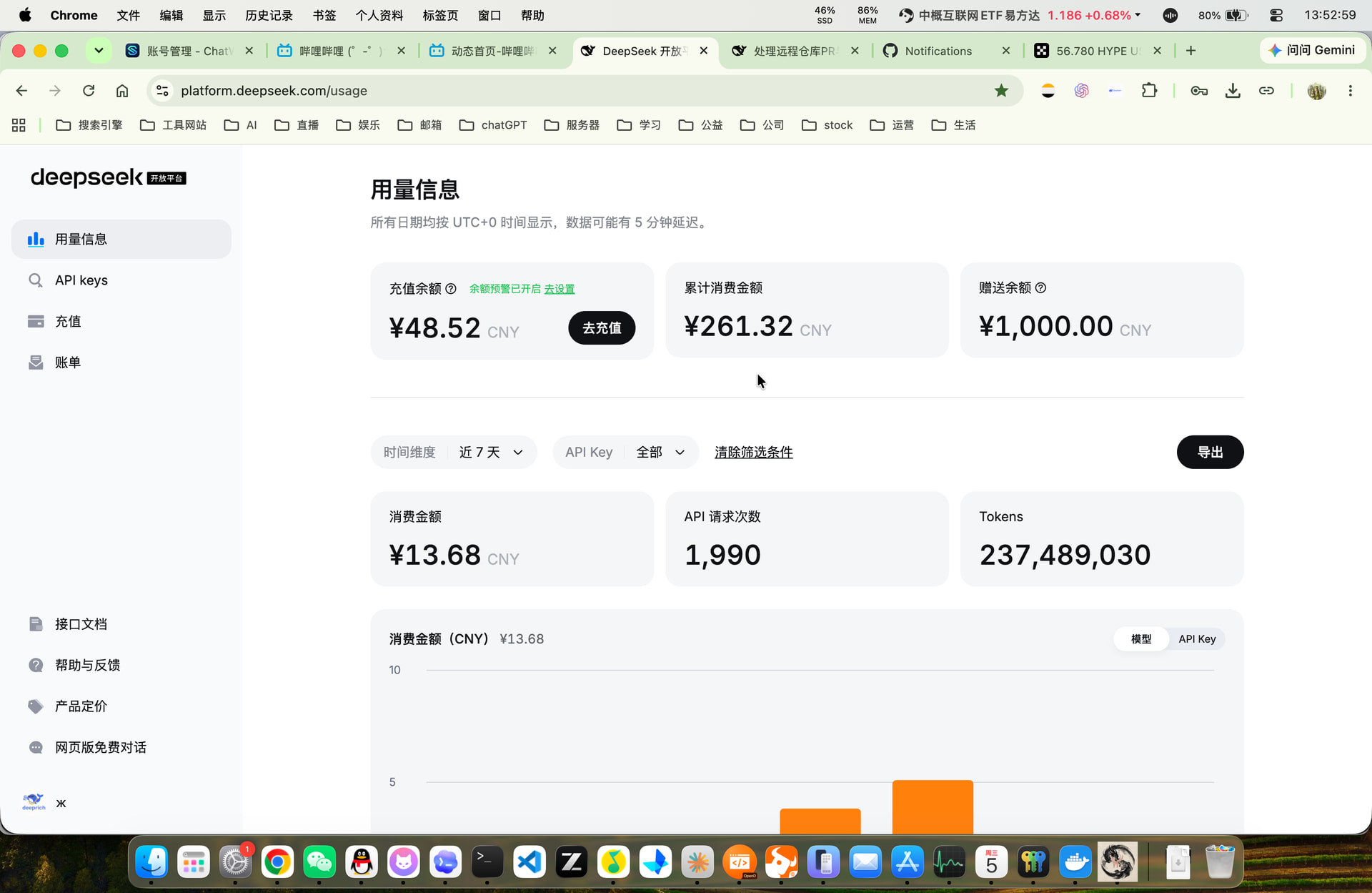Expand the ETF stock ticker menu bar item
1372x893 pixels.
pyautogui.click(x=1020, y=15)
